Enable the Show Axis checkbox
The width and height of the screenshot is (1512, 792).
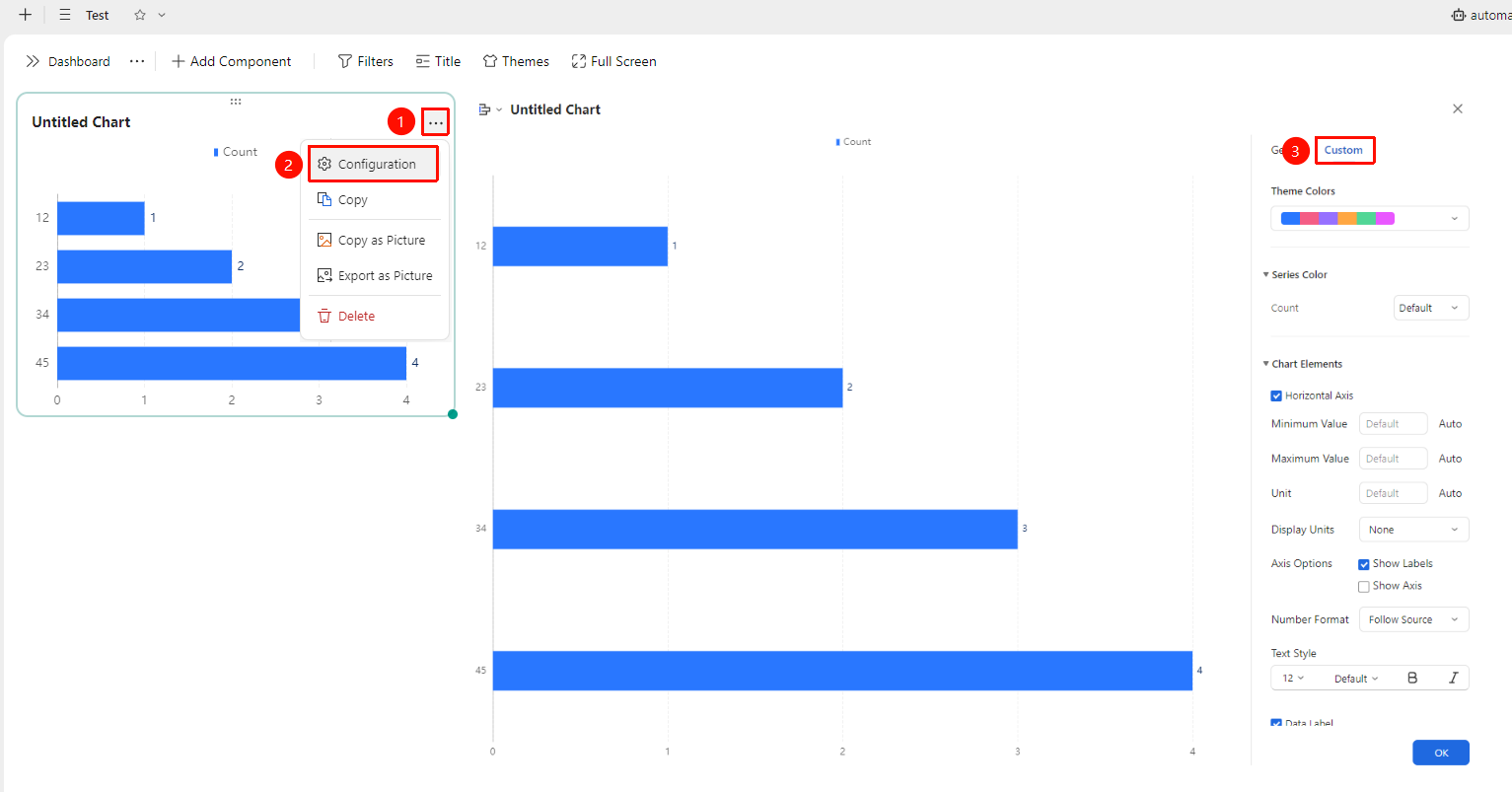point(1364,586)
